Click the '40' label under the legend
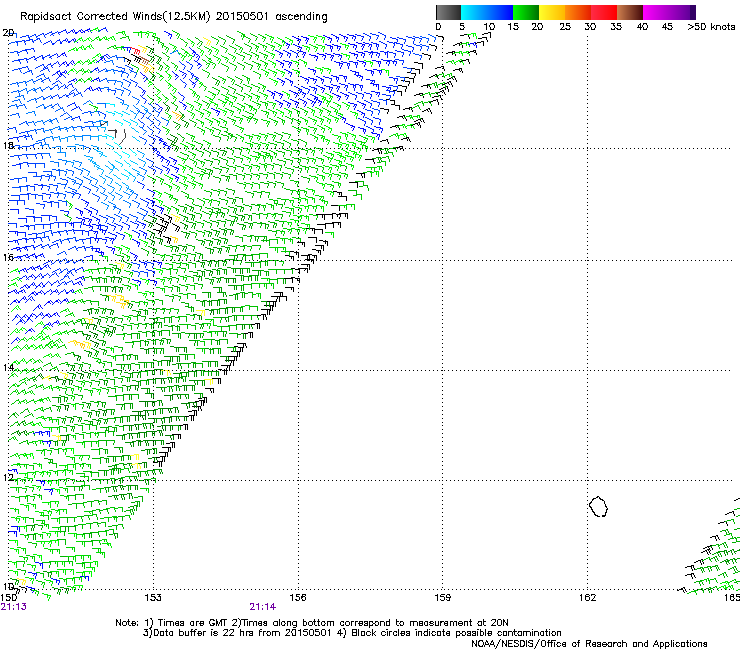Screen dimensions: 740x650 (x=642, y=27)
